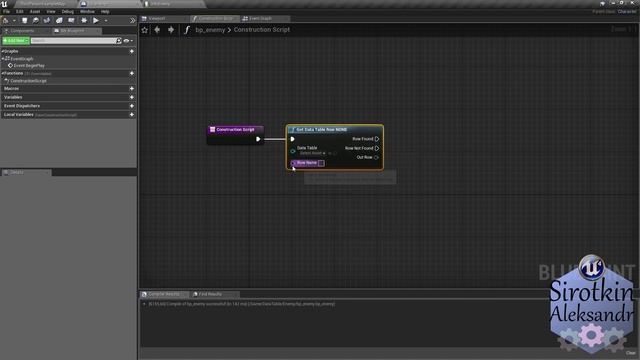Click the green Add New button
This screenshot has width=640, height=360.
point(16,41)
